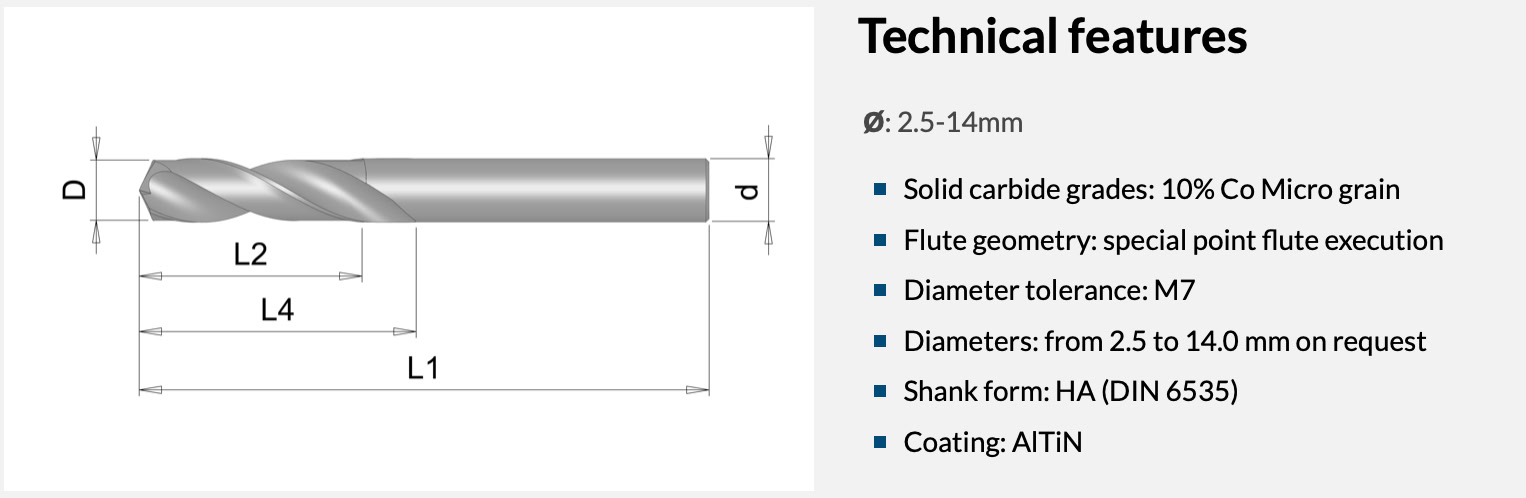
Task: Select the "Solid carbide grades: 10% Co Micro grain" line
Action: (1151, 190)
